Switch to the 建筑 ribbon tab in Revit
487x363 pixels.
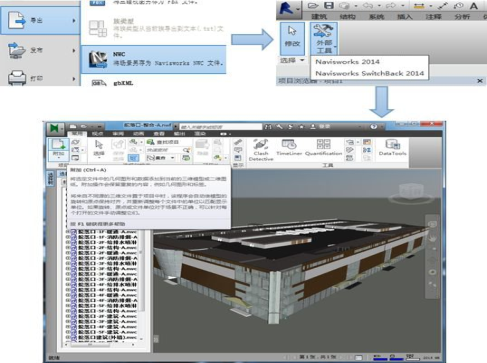pos(319,17)
